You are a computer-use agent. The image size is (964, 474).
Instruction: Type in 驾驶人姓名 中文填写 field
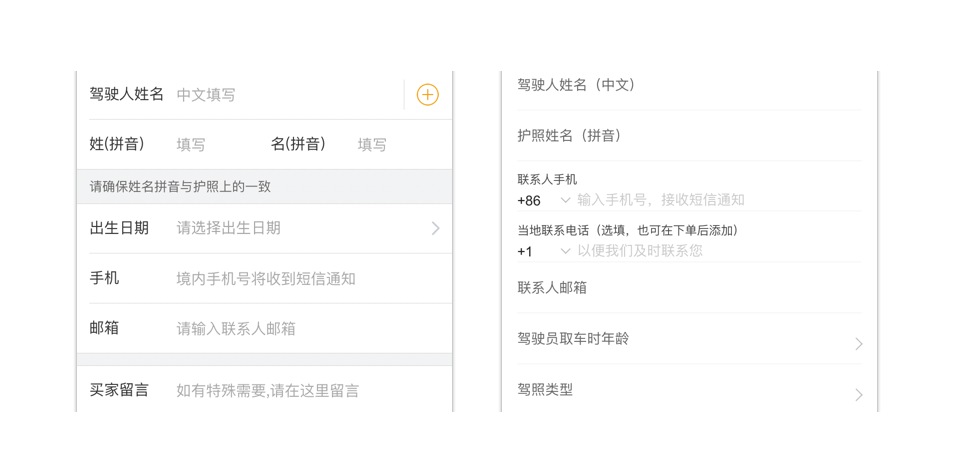pyautogui.click(x=280, y=95)
